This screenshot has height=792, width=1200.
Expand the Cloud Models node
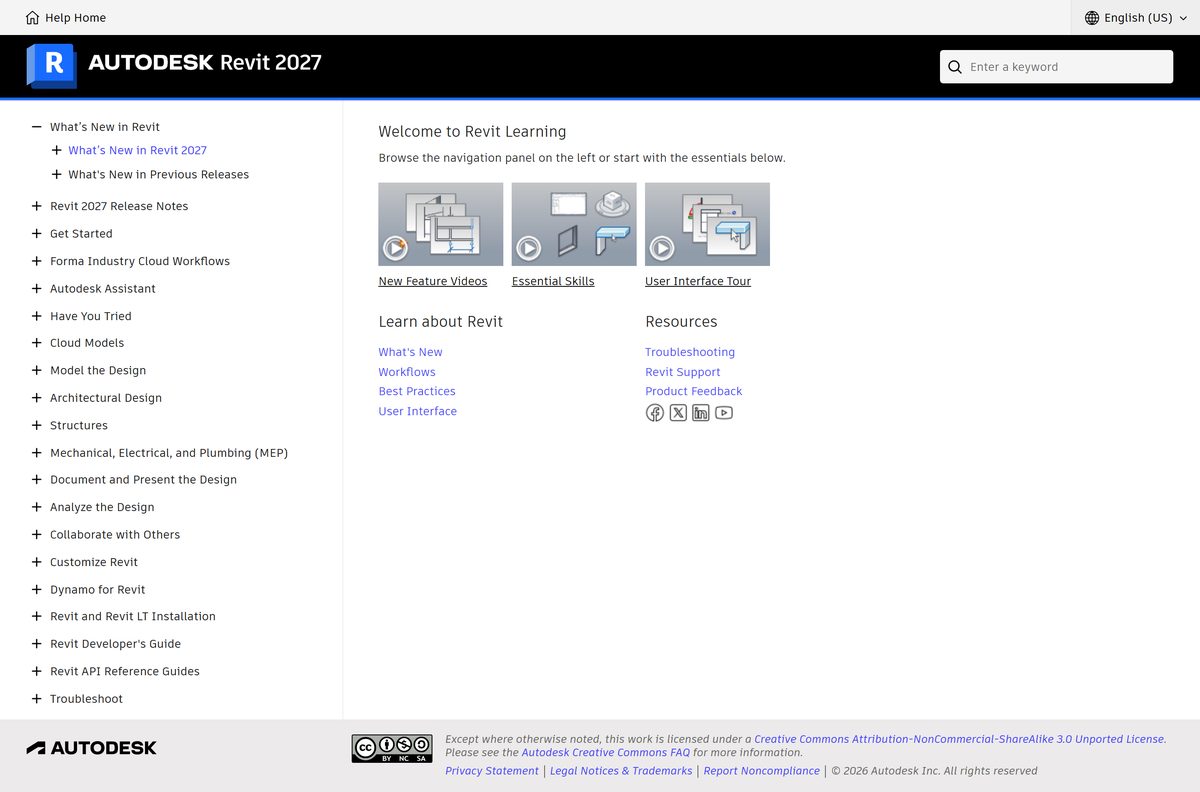click(37, 343)
